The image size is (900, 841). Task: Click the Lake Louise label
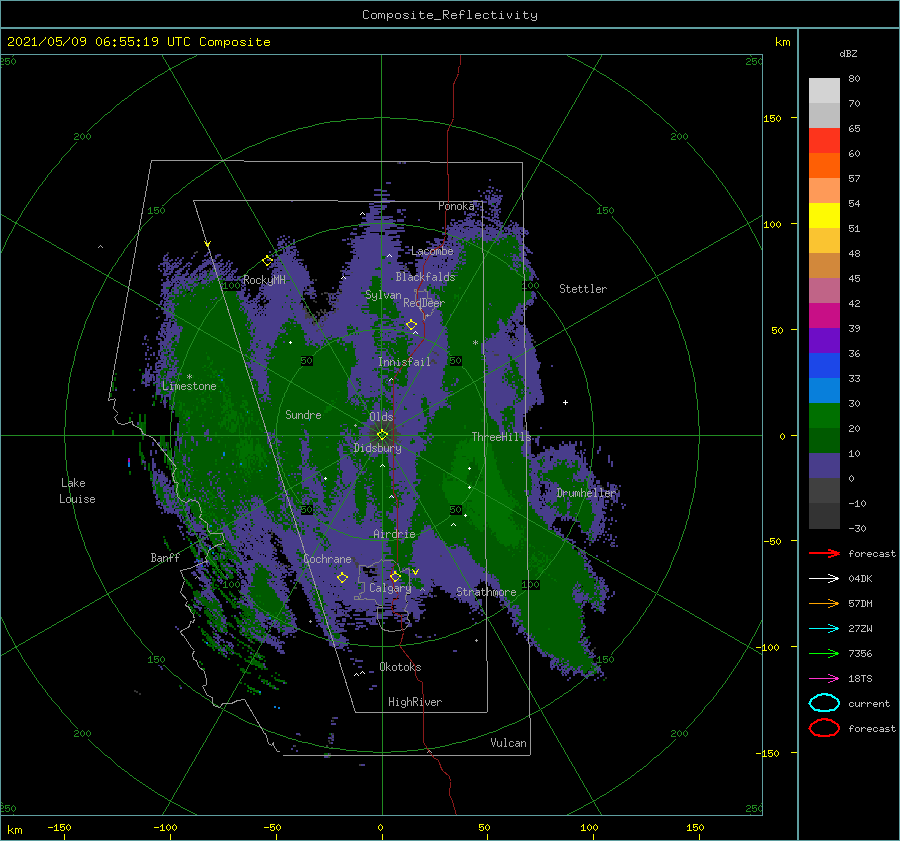click(x=77, y=491)
